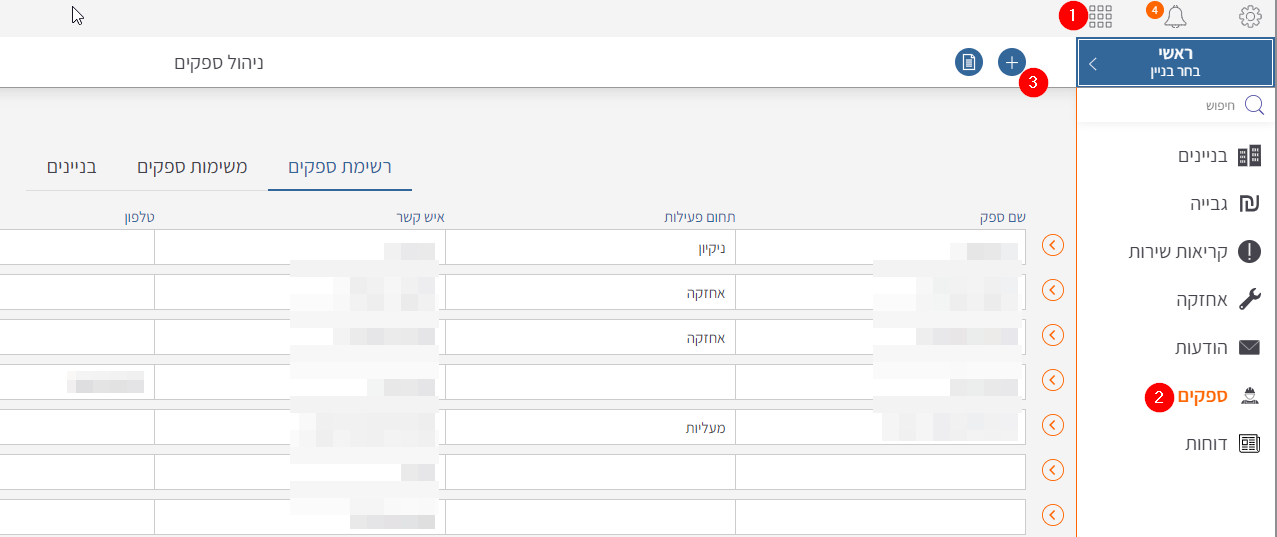Click the document report icon
Viewport: 1277px width, 537px height.
968,62
